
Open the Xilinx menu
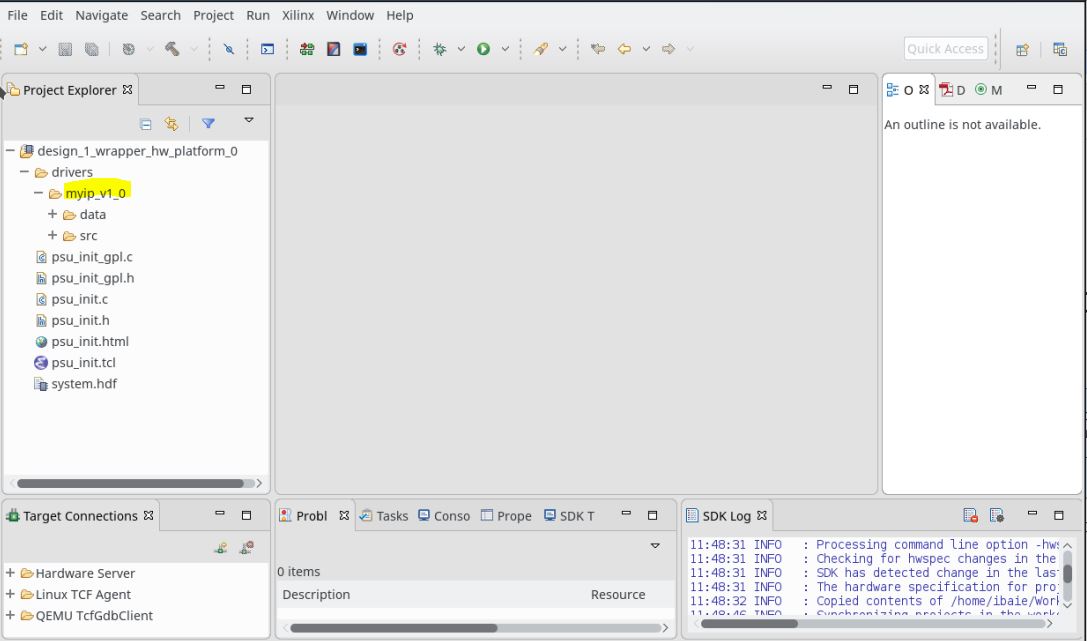(x=298, y=15)
